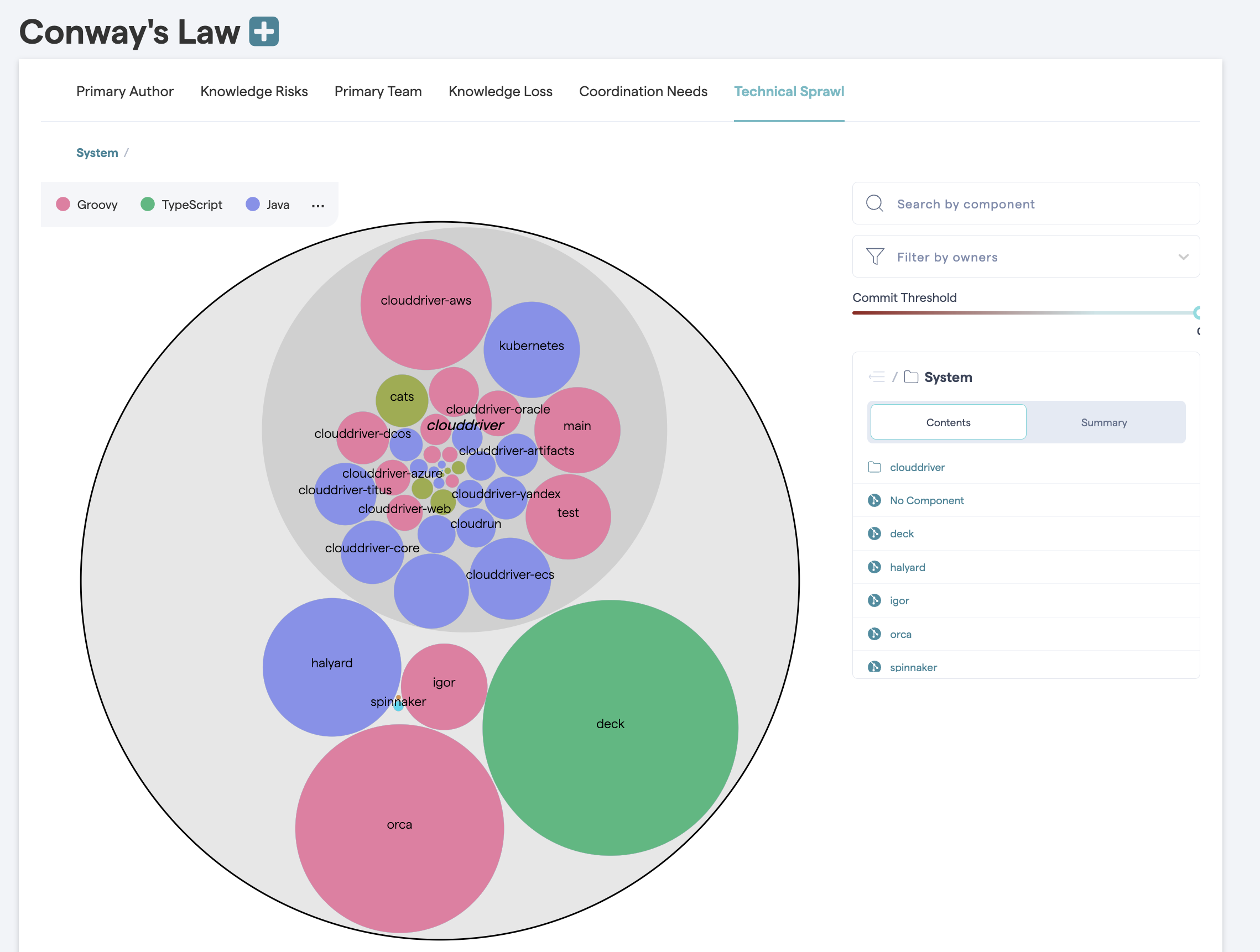The image size is (1260, 952).
Task: Click the Commit Threshold slider handle
Action: coord(1197,312)
